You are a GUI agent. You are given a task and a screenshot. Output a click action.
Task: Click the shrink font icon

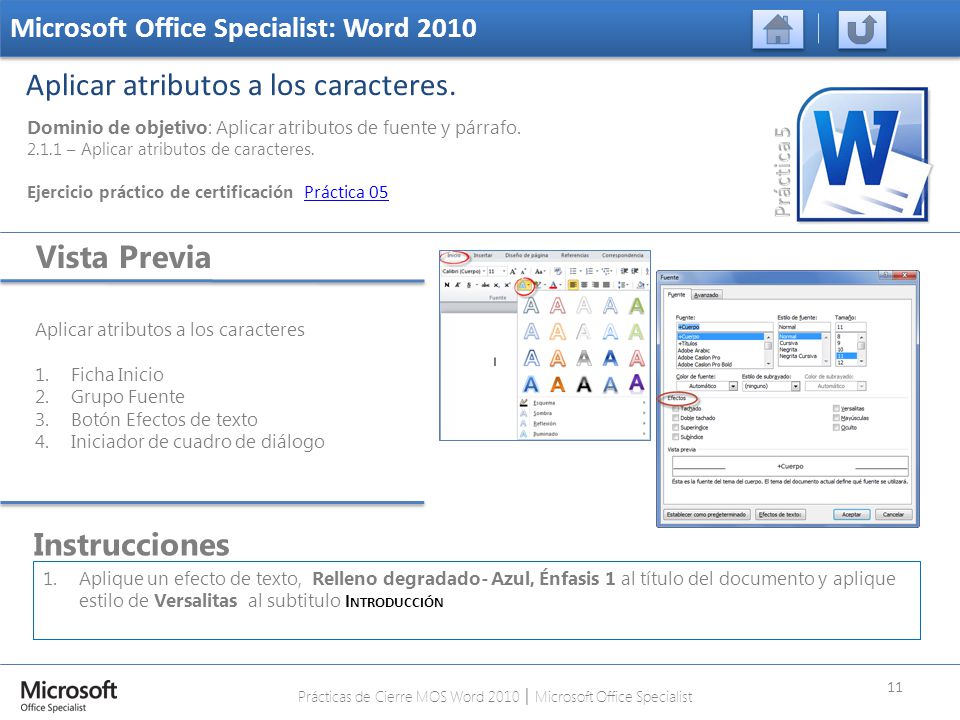tap(524, 271)
